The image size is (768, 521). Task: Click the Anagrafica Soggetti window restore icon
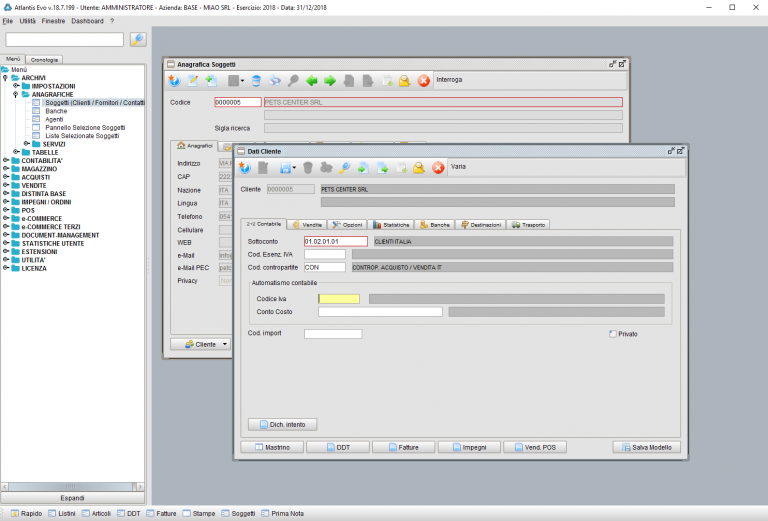613,64
